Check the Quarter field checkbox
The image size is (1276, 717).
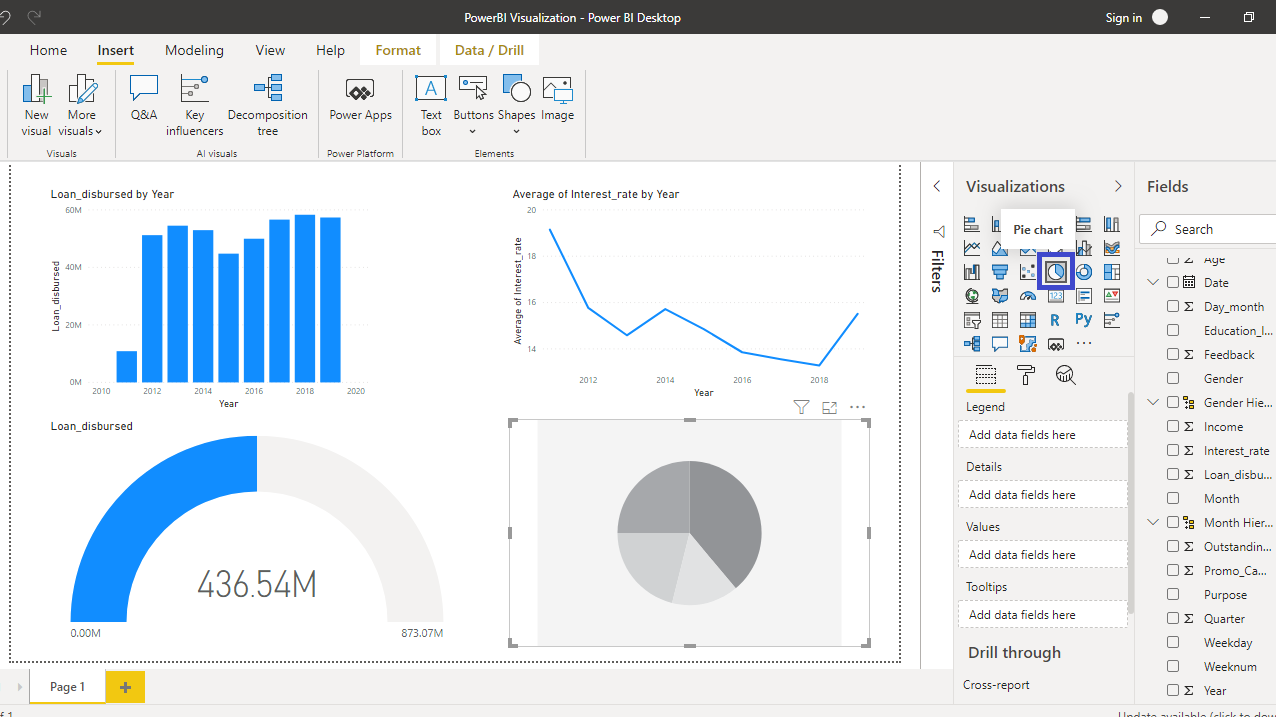[1173, 618]
